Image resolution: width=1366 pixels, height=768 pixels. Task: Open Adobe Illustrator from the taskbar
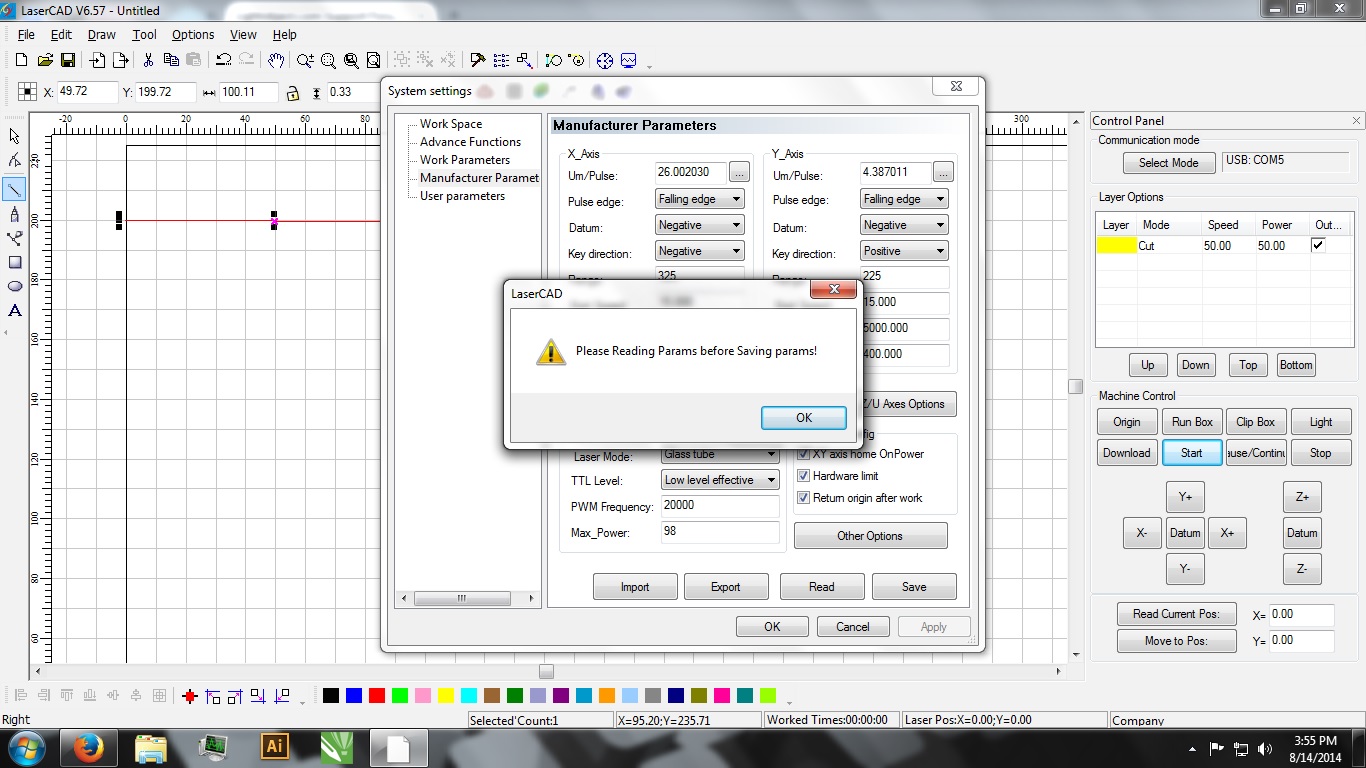[274, 746]
